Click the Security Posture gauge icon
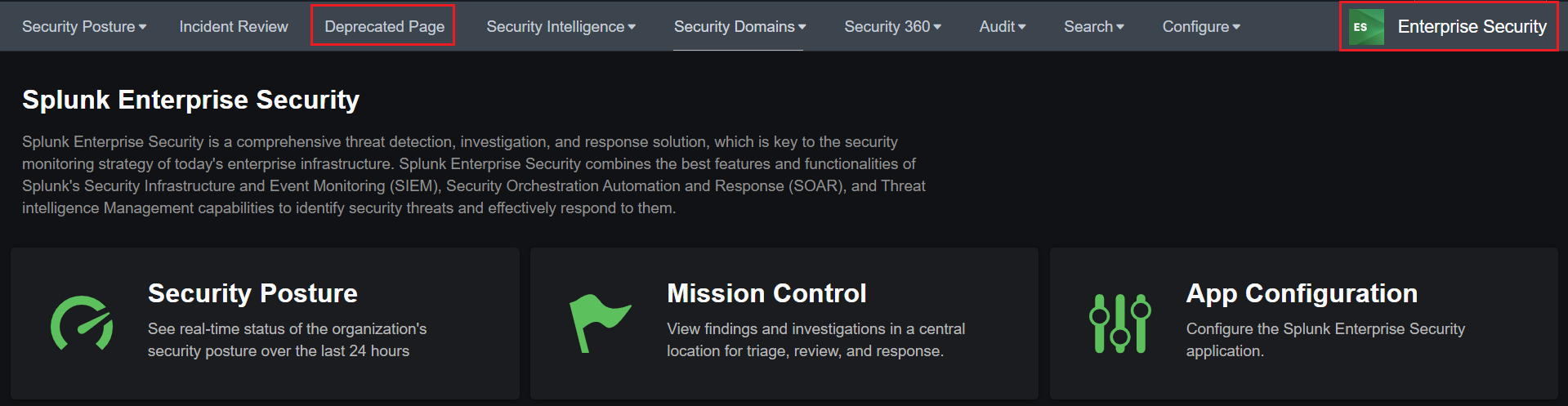 click(82, 323)
